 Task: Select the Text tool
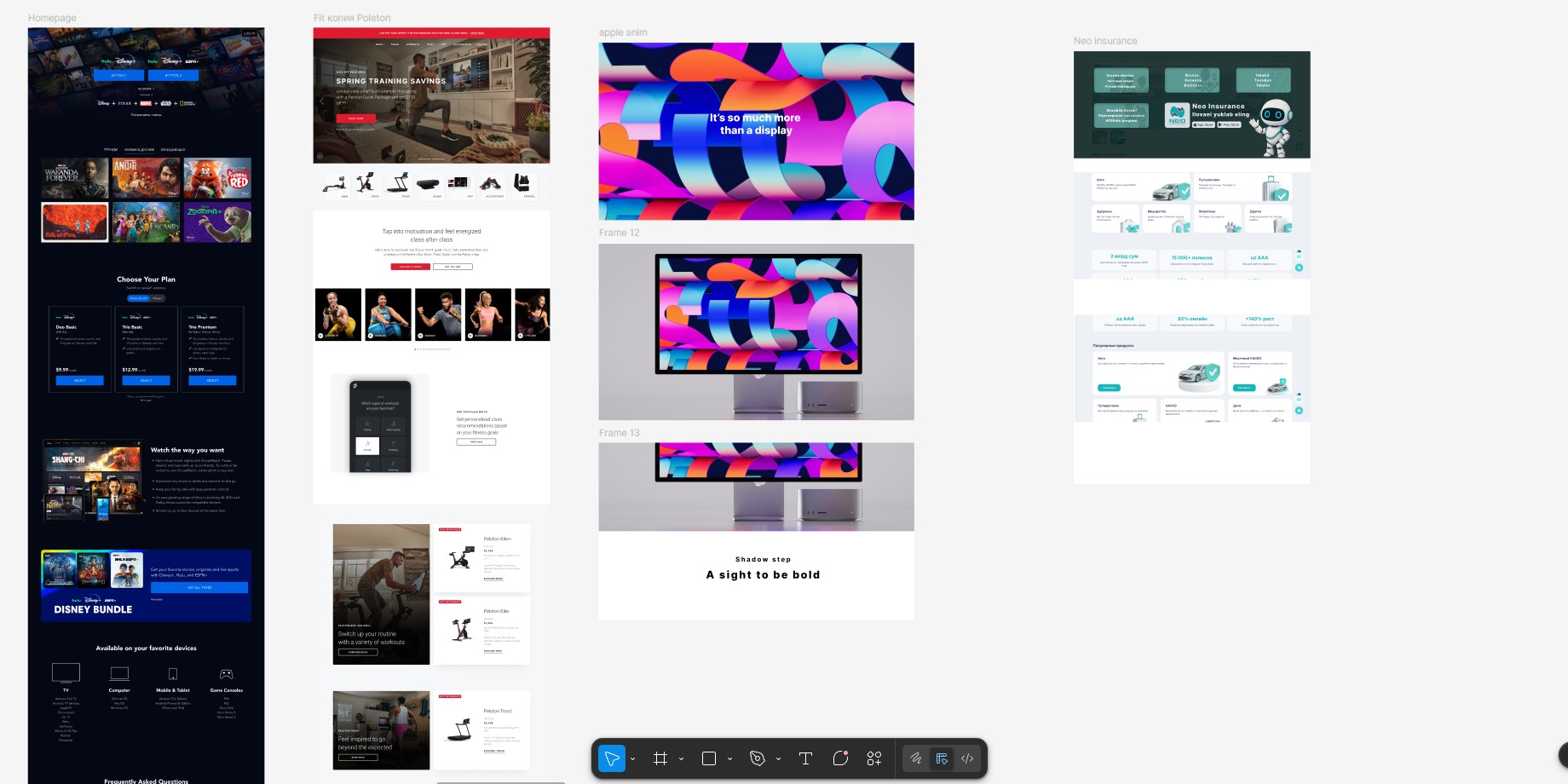(x=805, y=758)
